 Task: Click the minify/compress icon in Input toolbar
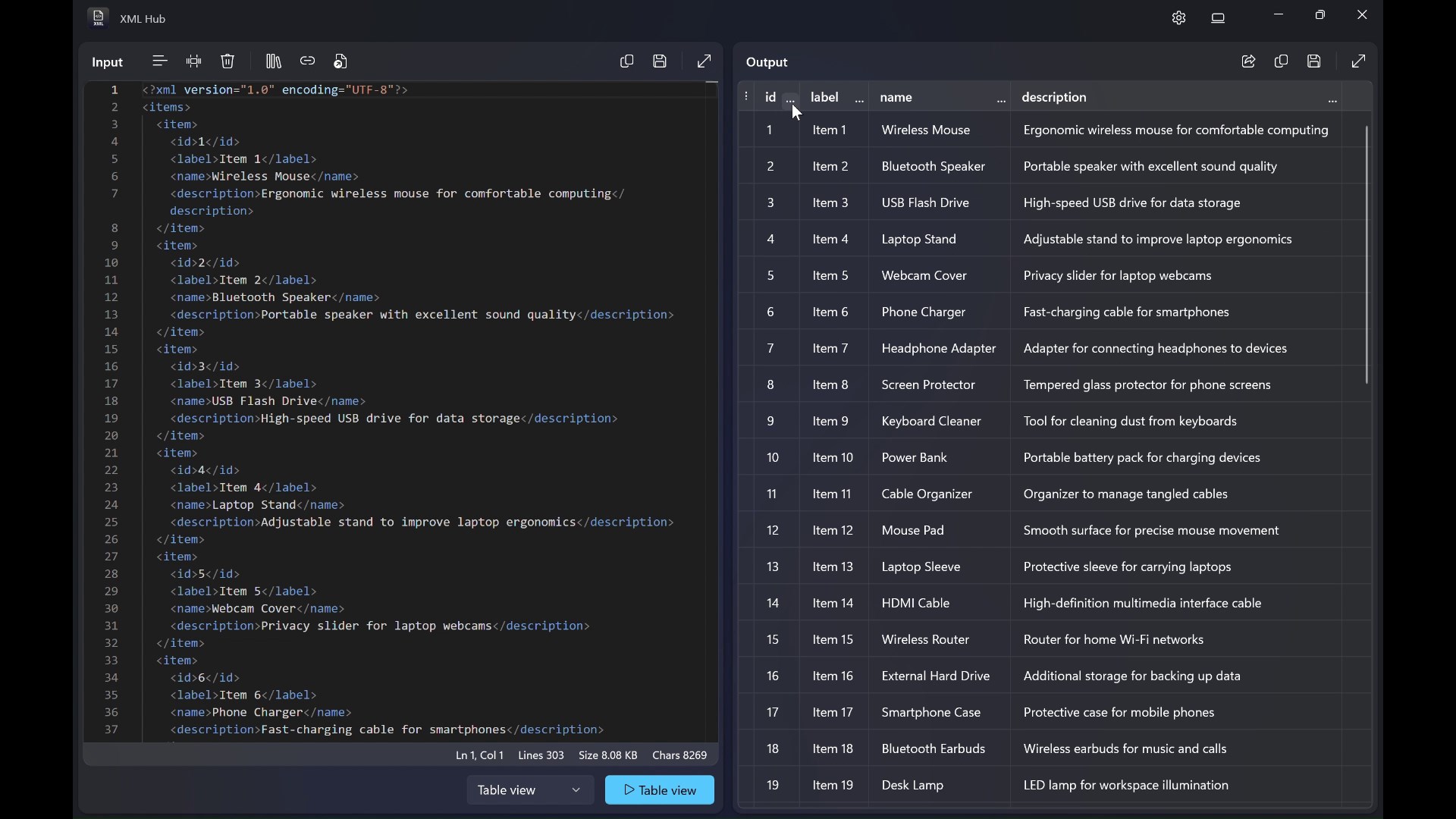pos(194,61)
